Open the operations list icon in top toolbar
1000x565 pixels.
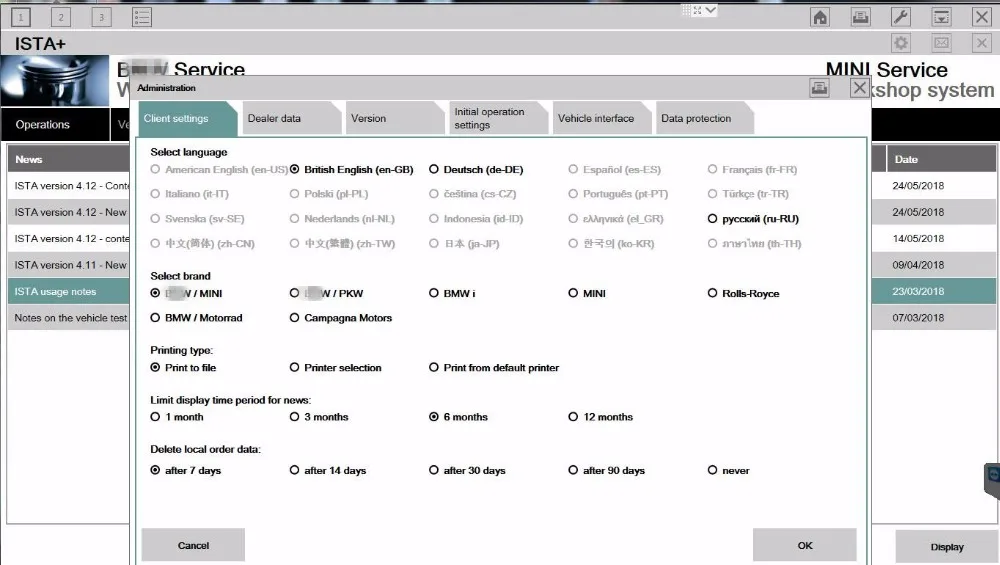pyautogui.click(x=142, y=17)
